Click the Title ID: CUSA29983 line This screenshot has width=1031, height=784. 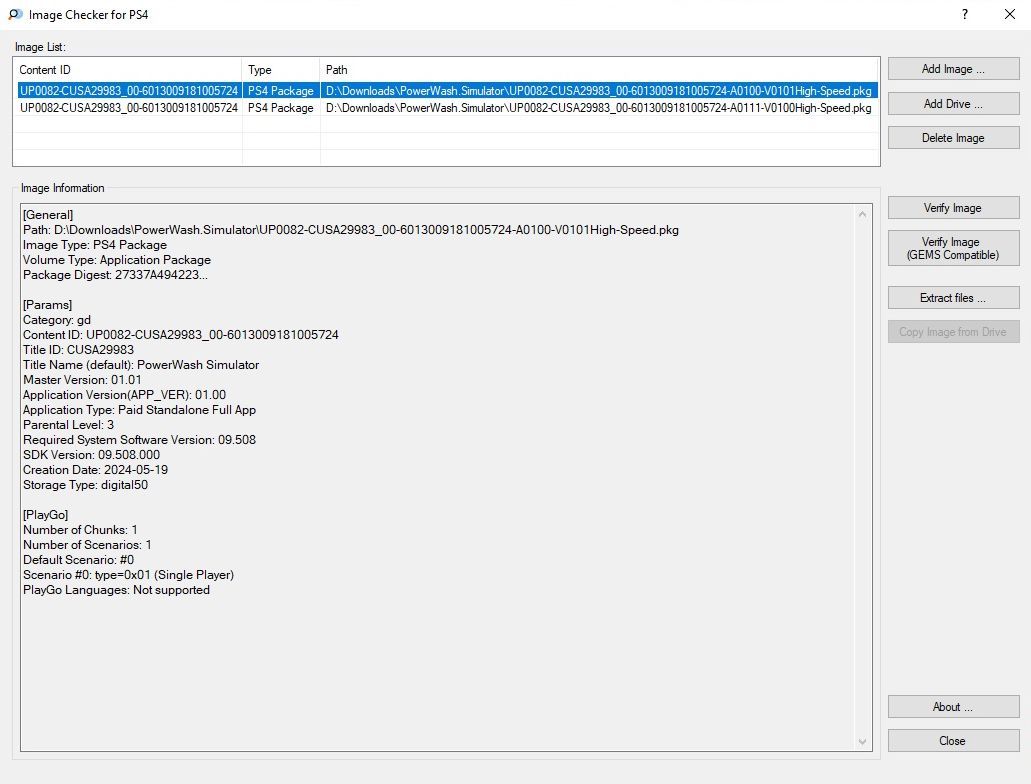pos(78,351)
